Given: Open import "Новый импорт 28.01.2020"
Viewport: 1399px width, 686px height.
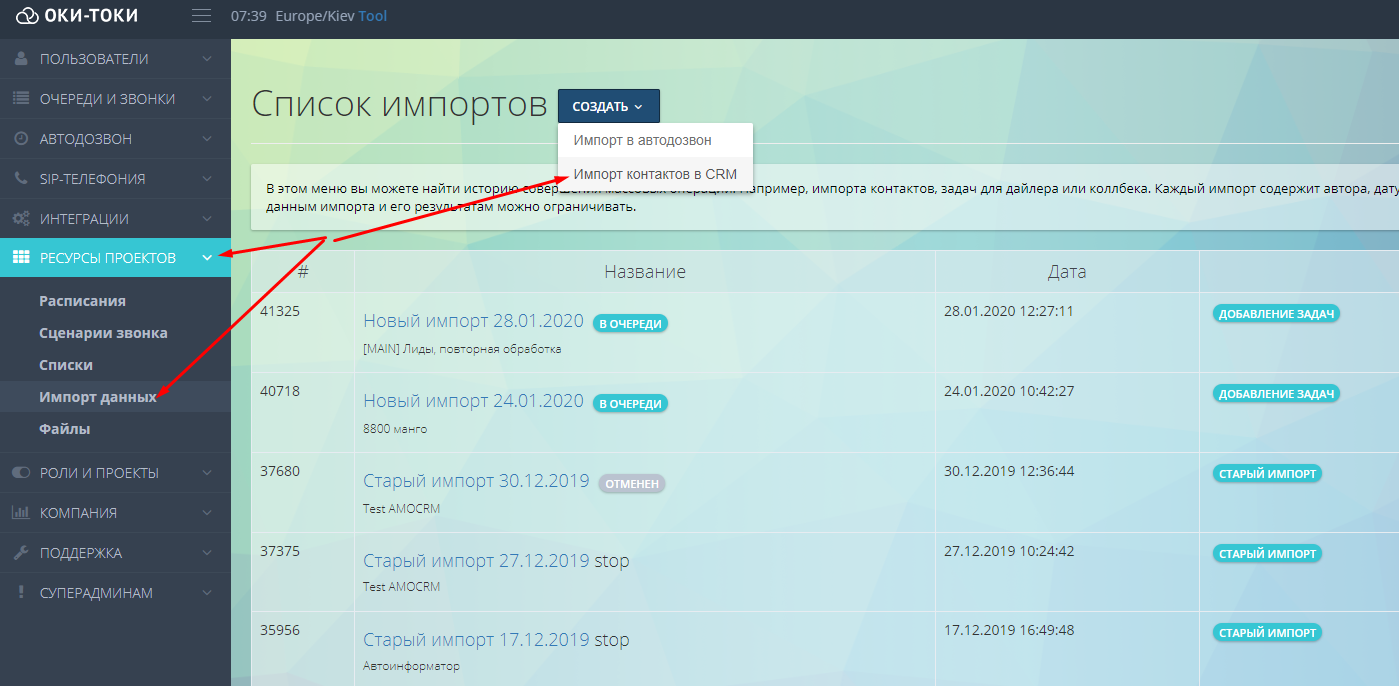Looking at the screenshot, I should pyautogui.click(x=472, y=320).
